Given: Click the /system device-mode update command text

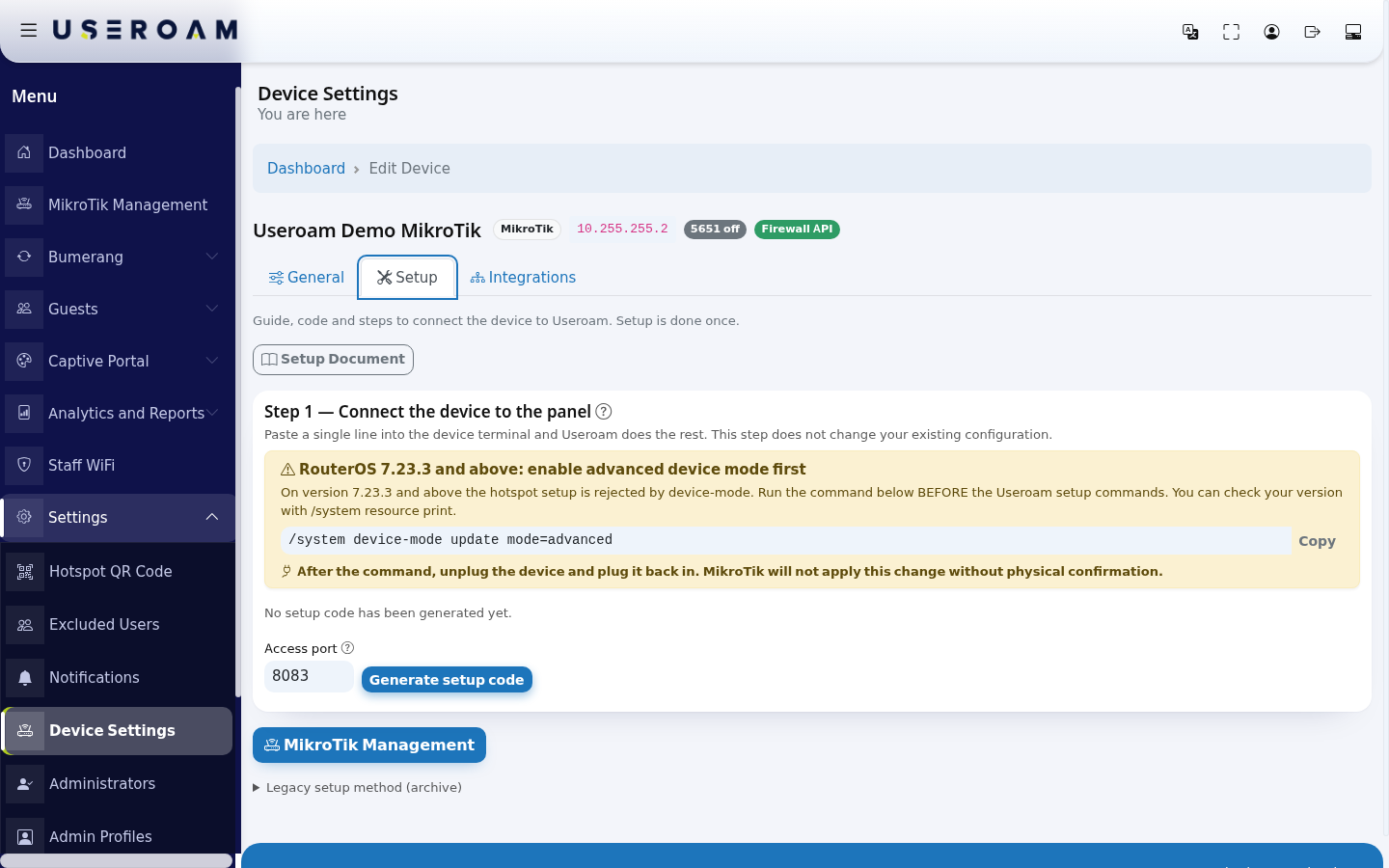Looking at the screenshot, I should (450, 540).
